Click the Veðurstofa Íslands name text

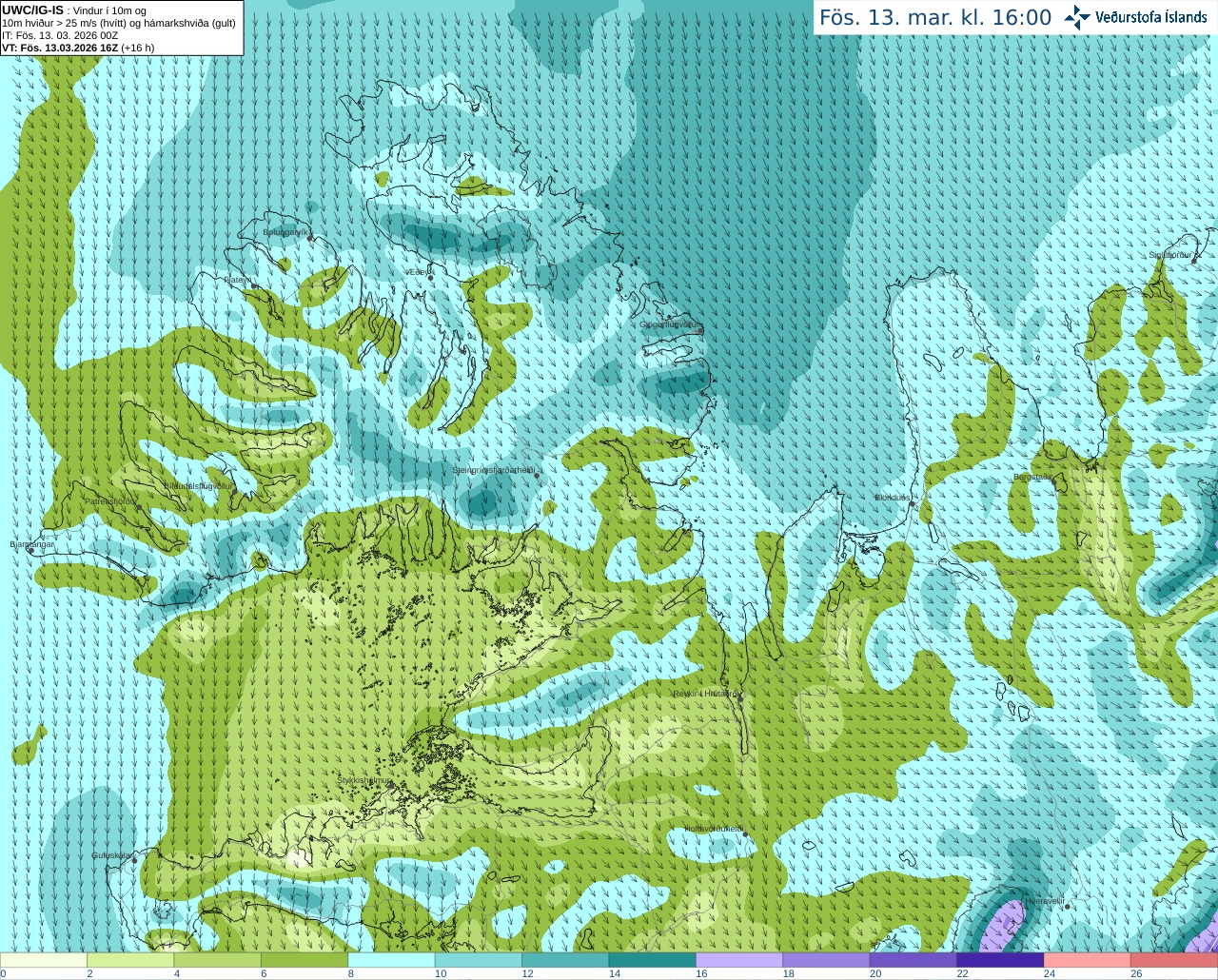click(1150, 17)
